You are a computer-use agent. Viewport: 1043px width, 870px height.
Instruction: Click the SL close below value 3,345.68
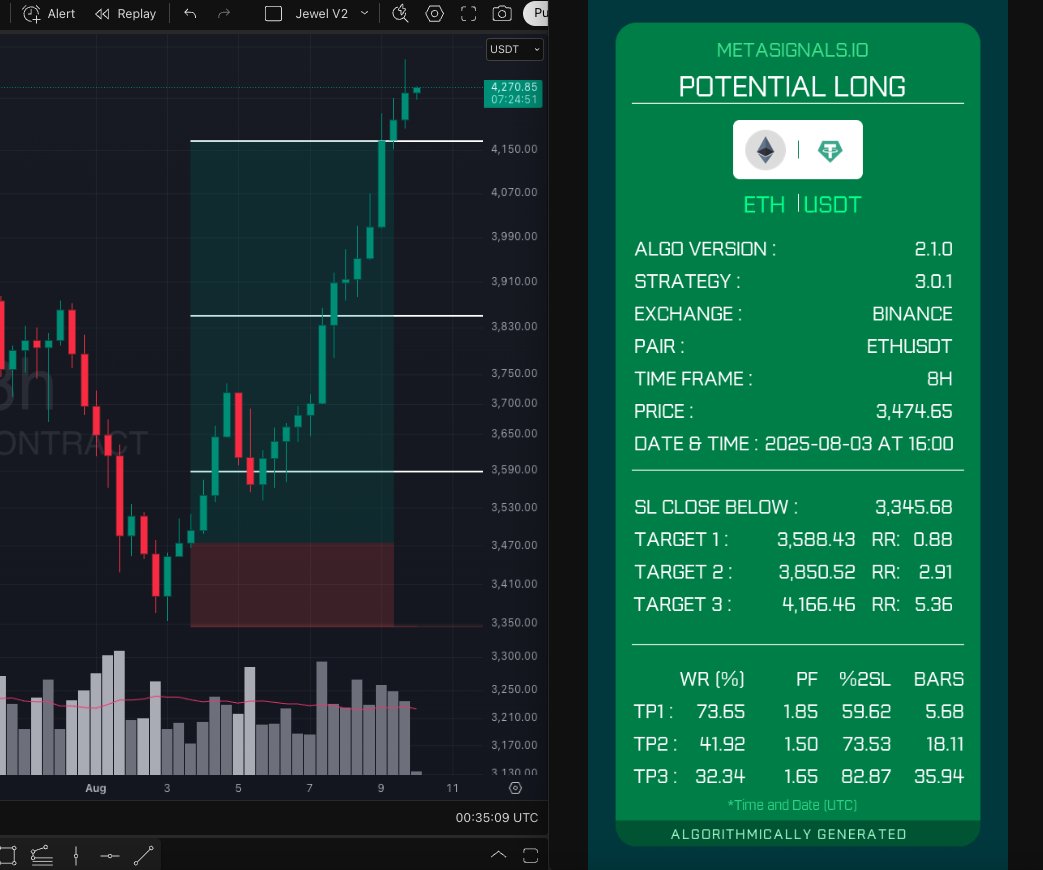click(x=913, y=507)
